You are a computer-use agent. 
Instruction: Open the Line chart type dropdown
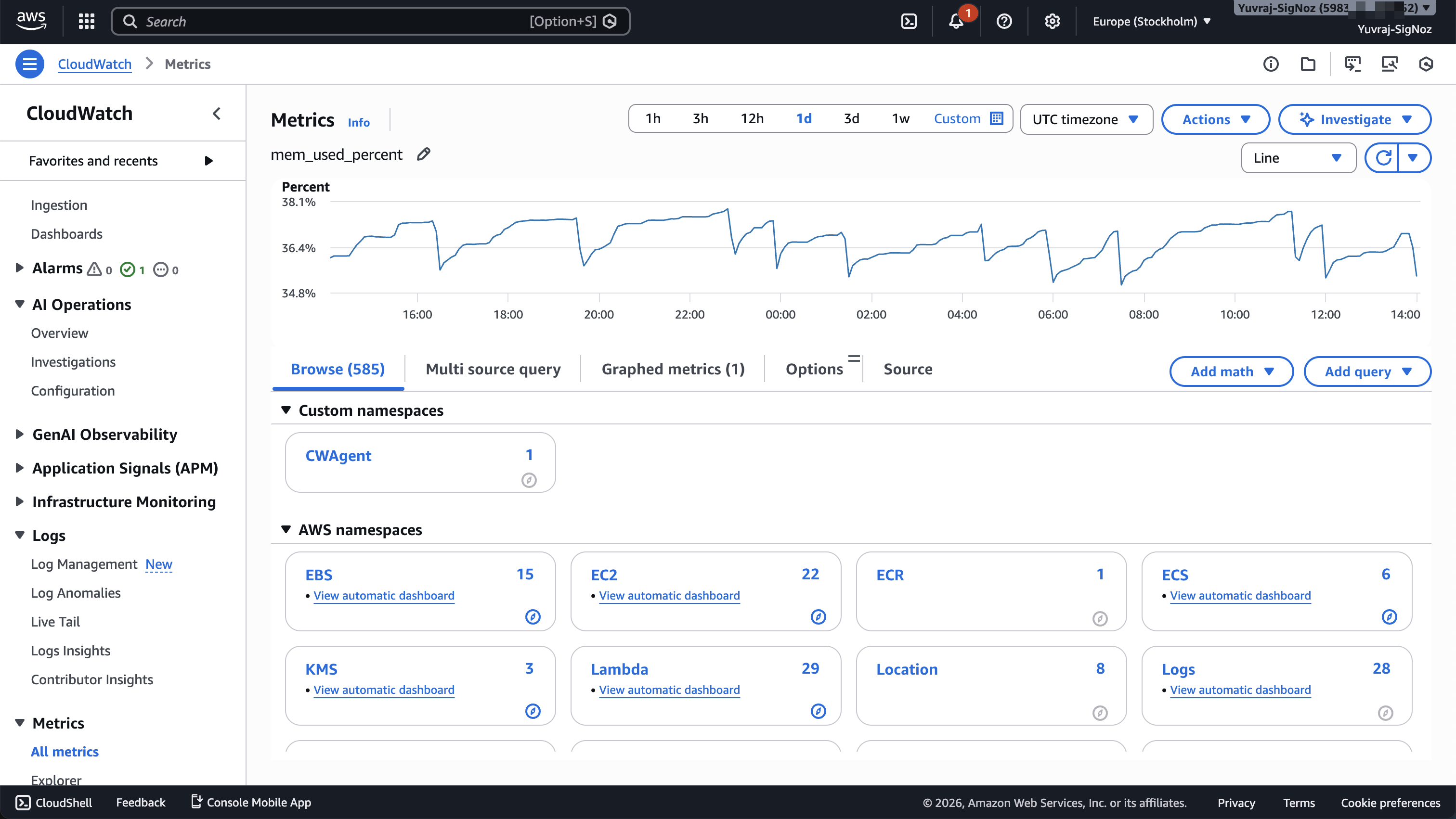click(x=1298, y=157)
